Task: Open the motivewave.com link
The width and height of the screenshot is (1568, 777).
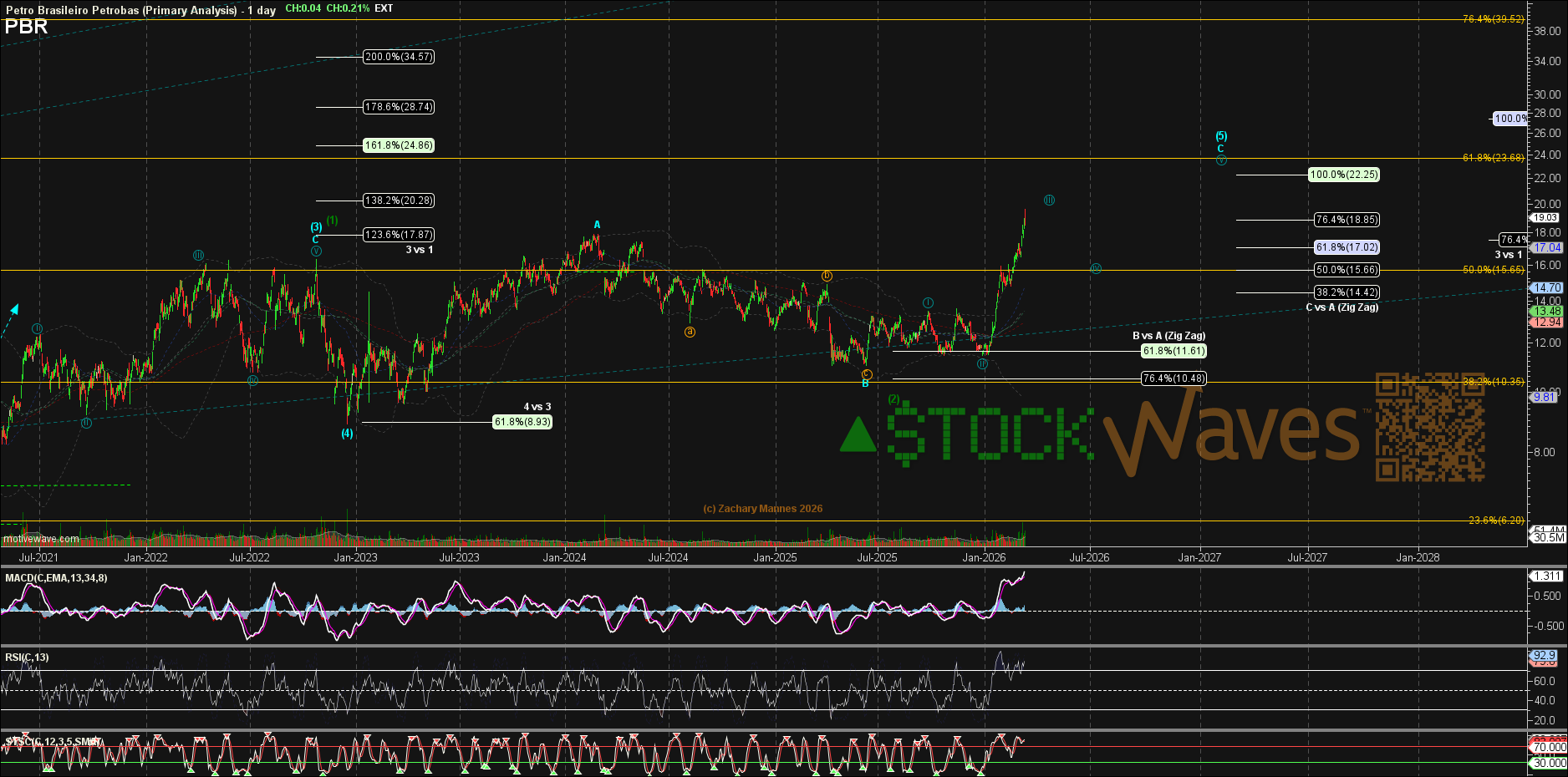Action: click(x=41, y=539)
